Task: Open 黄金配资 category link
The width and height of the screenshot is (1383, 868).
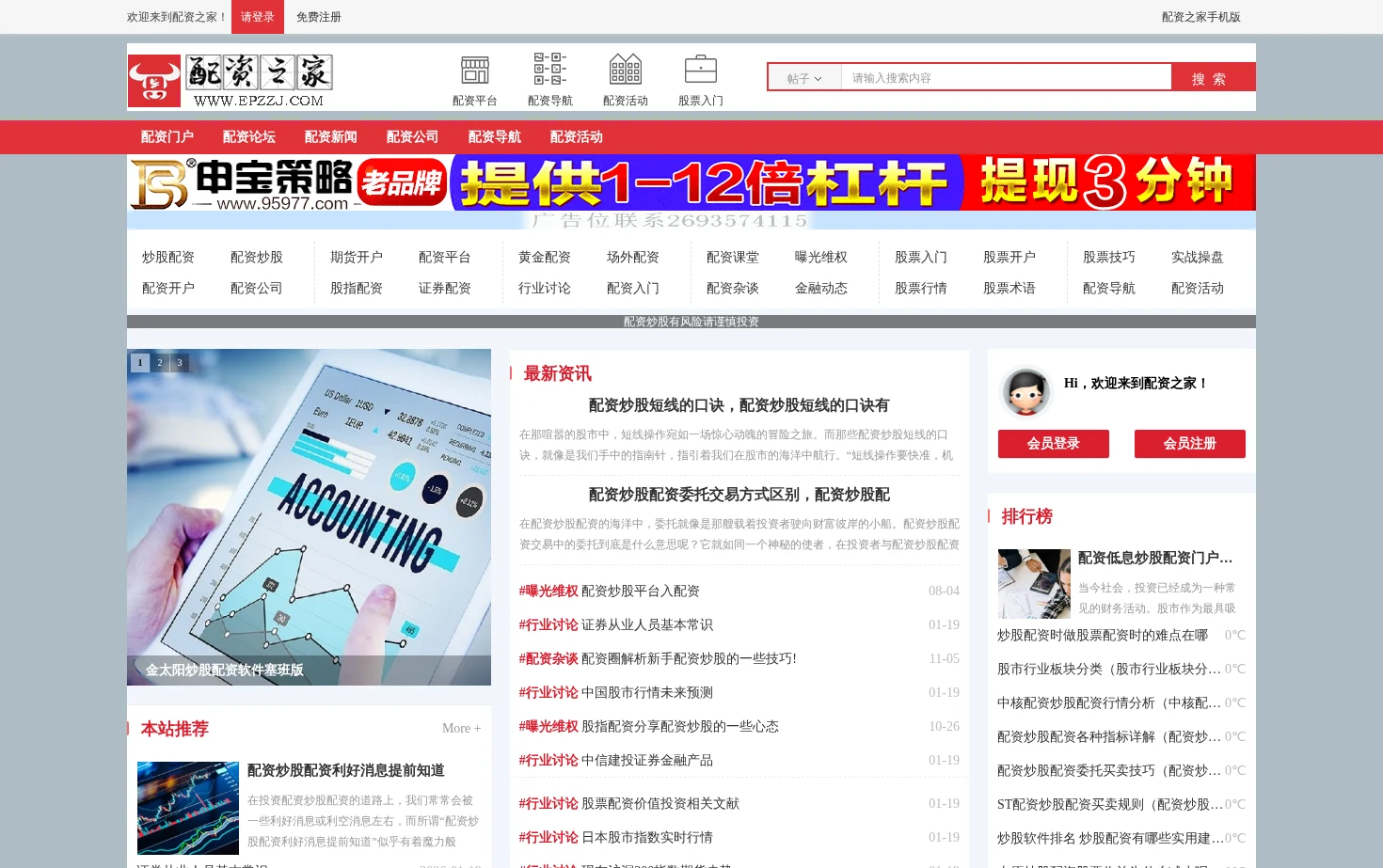Action: click(545, 257)
